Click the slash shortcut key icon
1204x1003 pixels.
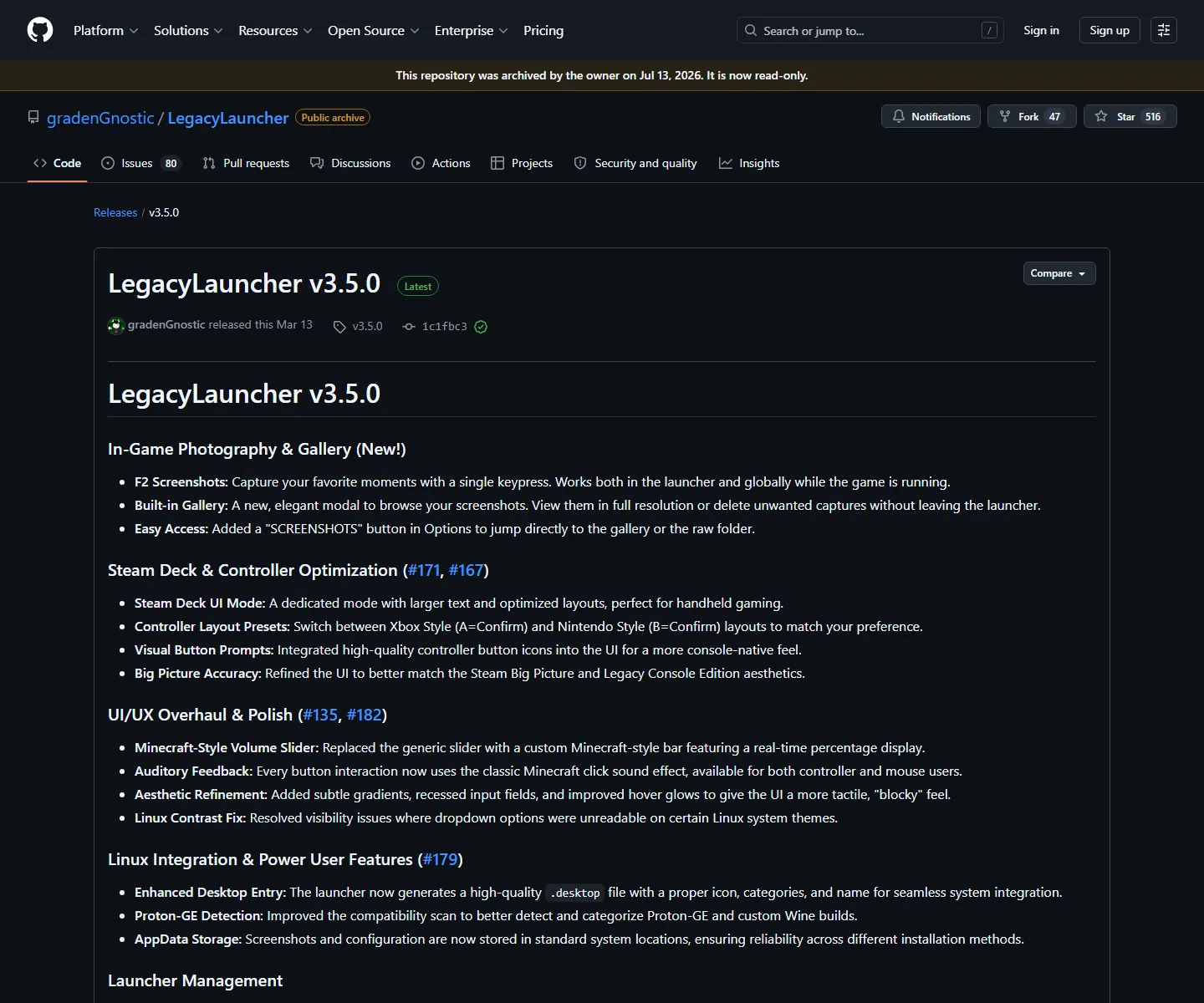click(989, 30)
